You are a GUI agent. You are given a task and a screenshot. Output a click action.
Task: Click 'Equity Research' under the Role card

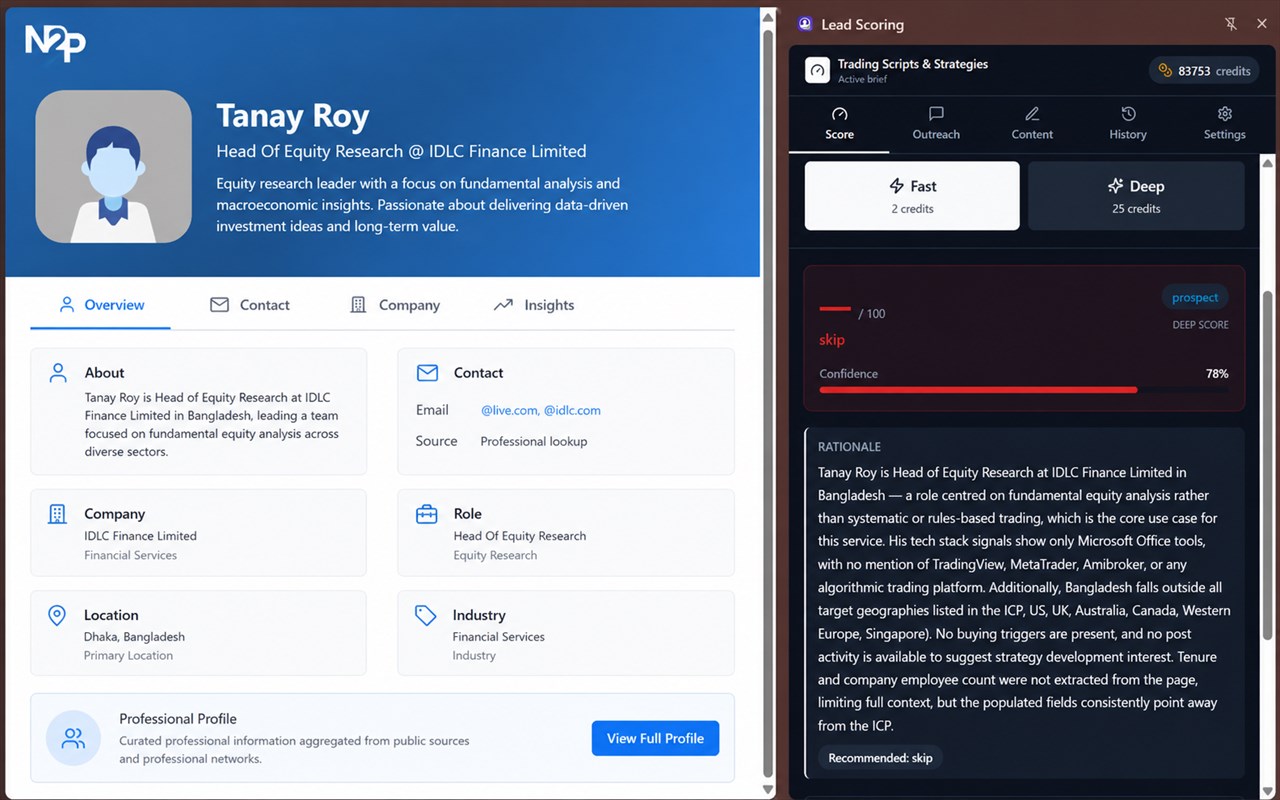495,555
